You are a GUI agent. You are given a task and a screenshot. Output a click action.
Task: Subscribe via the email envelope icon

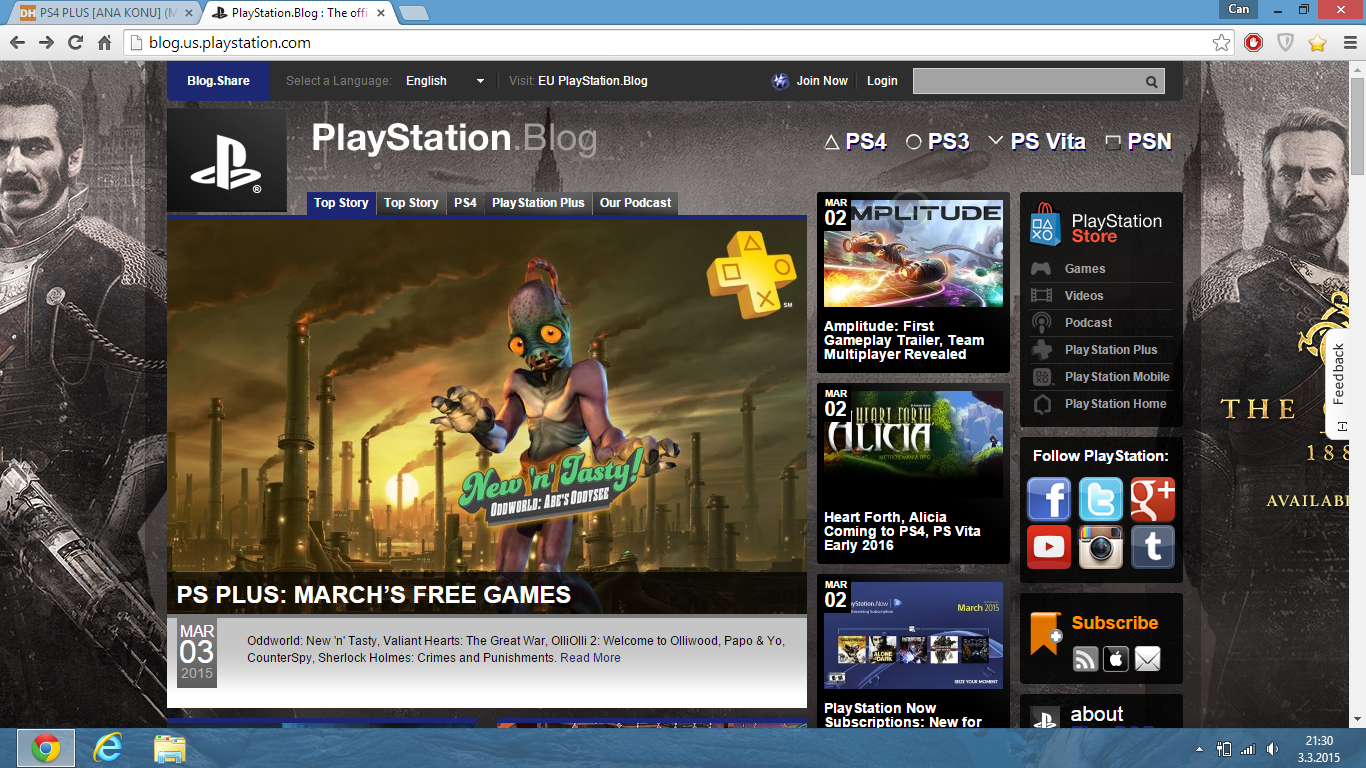1148,659
